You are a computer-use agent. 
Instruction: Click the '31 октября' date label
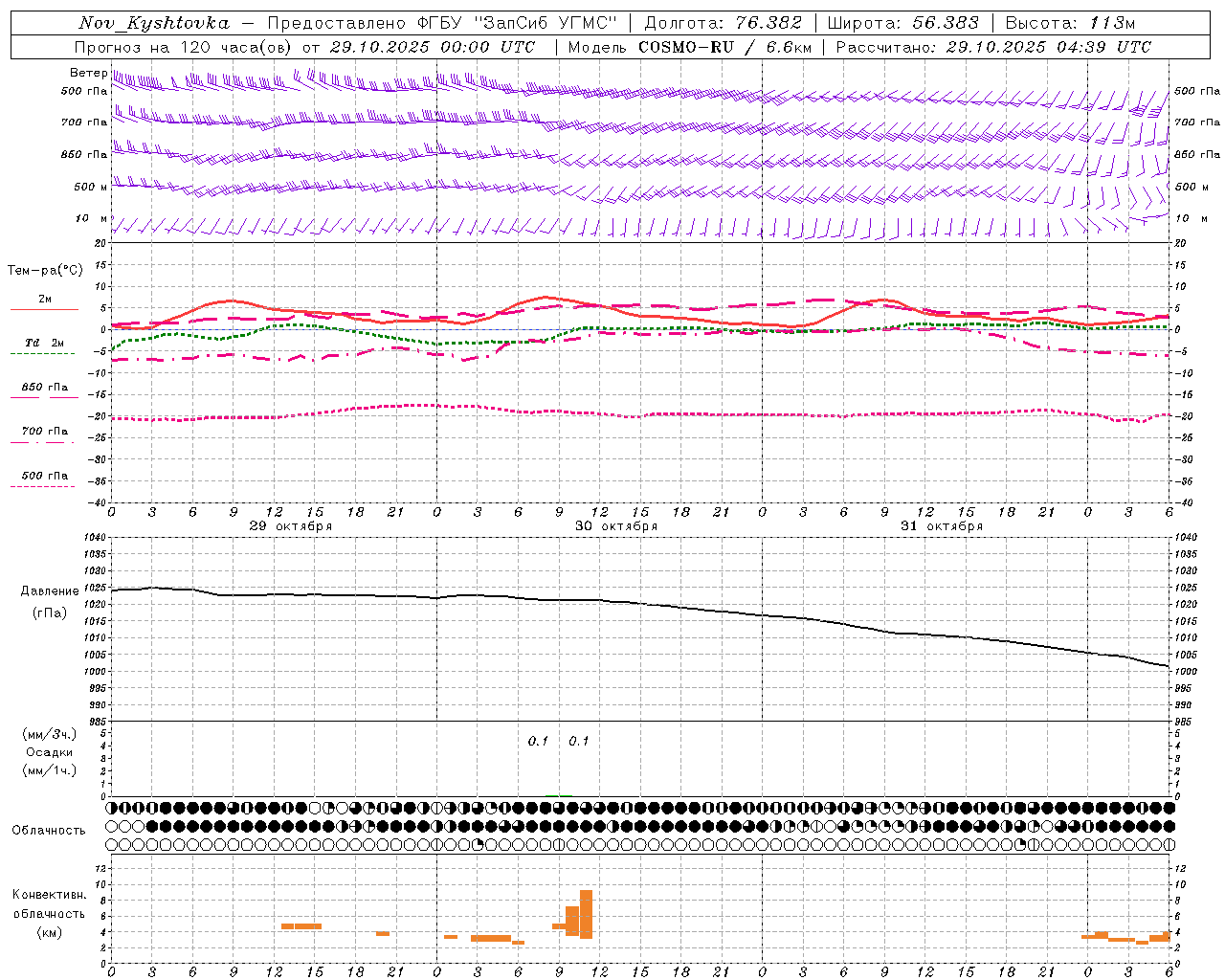(942, 526)
